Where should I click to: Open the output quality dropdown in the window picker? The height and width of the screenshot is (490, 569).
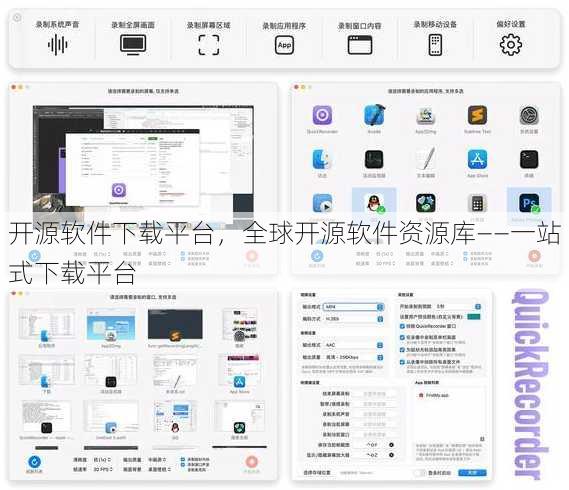coord(156,460)
